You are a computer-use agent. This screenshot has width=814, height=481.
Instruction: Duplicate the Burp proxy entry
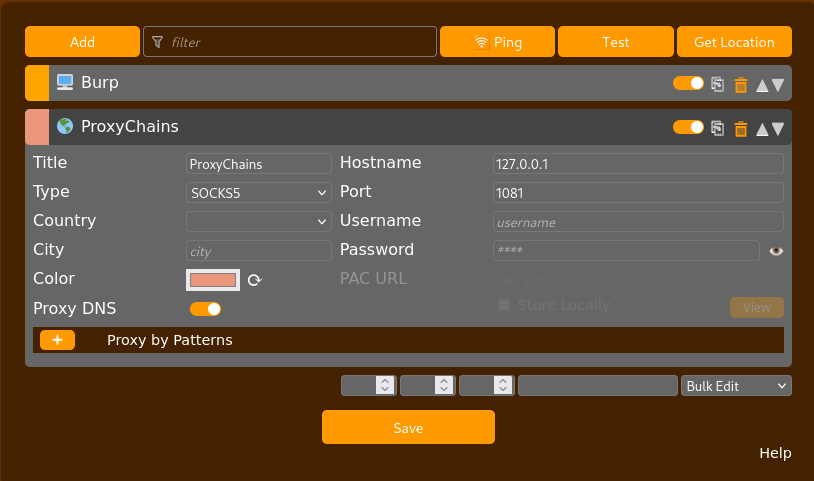point(717,85)
